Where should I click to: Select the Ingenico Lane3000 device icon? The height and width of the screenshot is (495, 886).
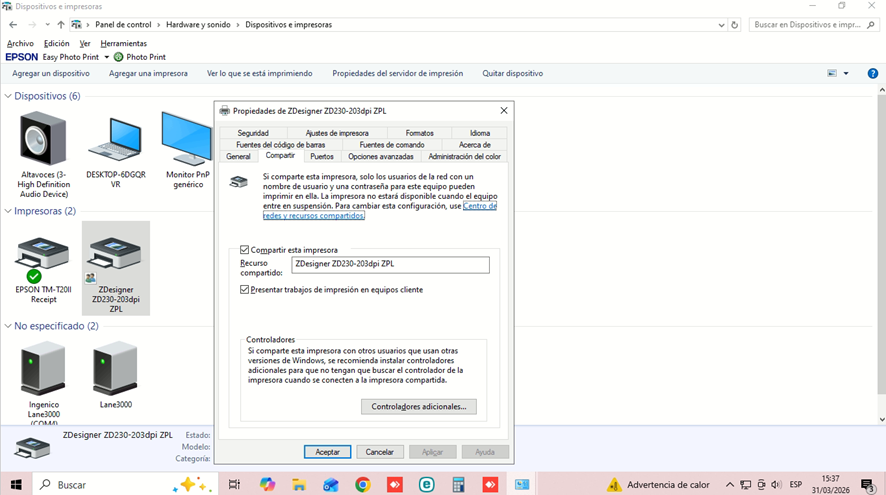(43, 369)
